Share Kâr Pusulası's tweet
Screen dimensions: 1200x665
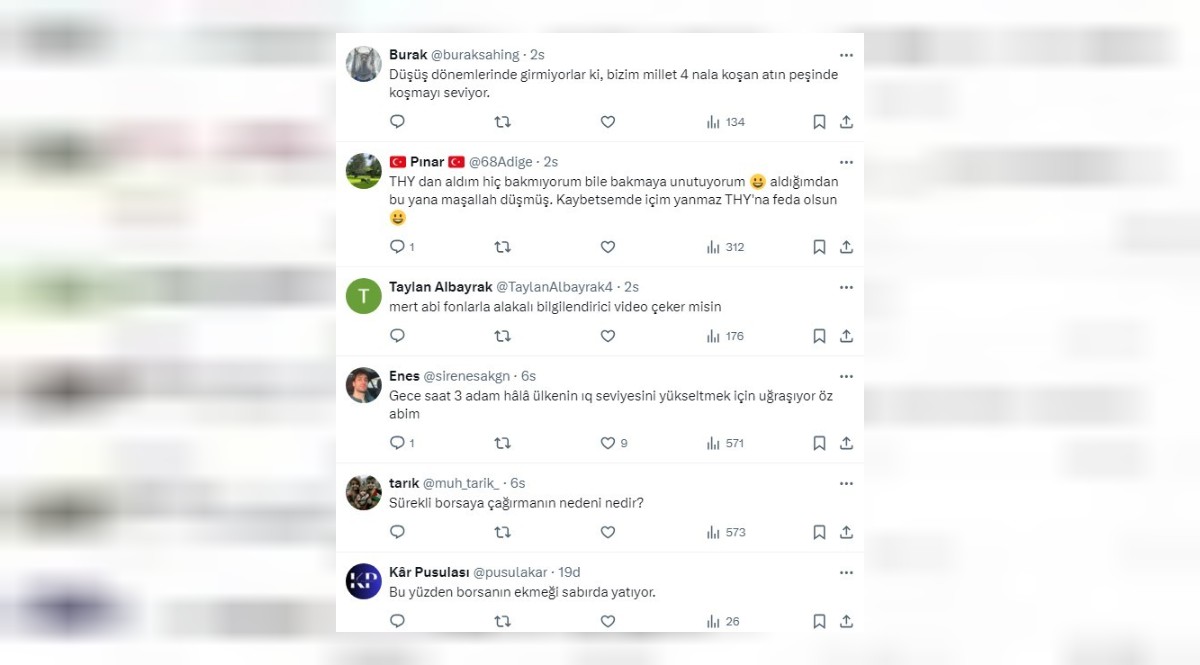[846, 621]
